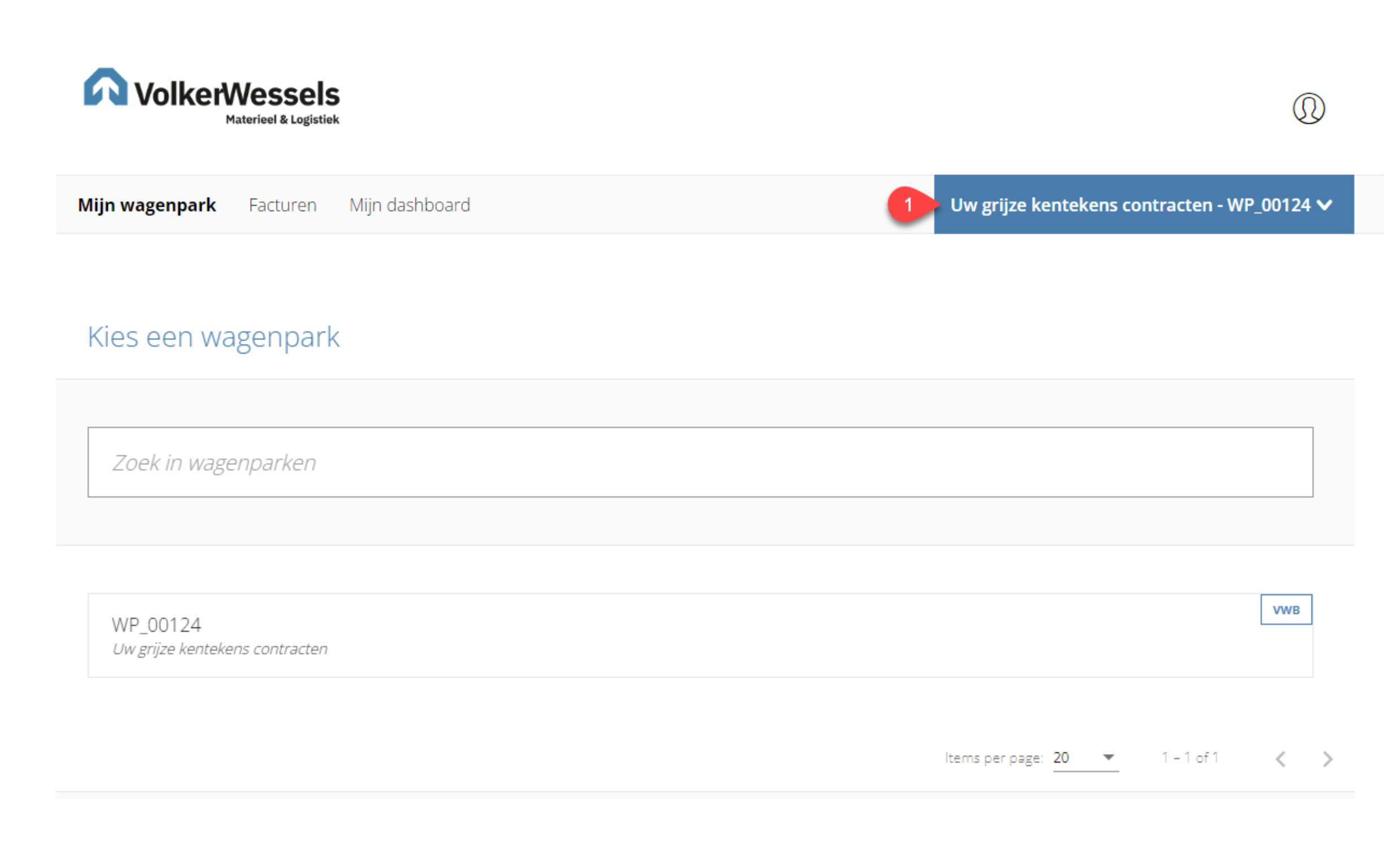Go to previous page arrow

point(1280,758)
